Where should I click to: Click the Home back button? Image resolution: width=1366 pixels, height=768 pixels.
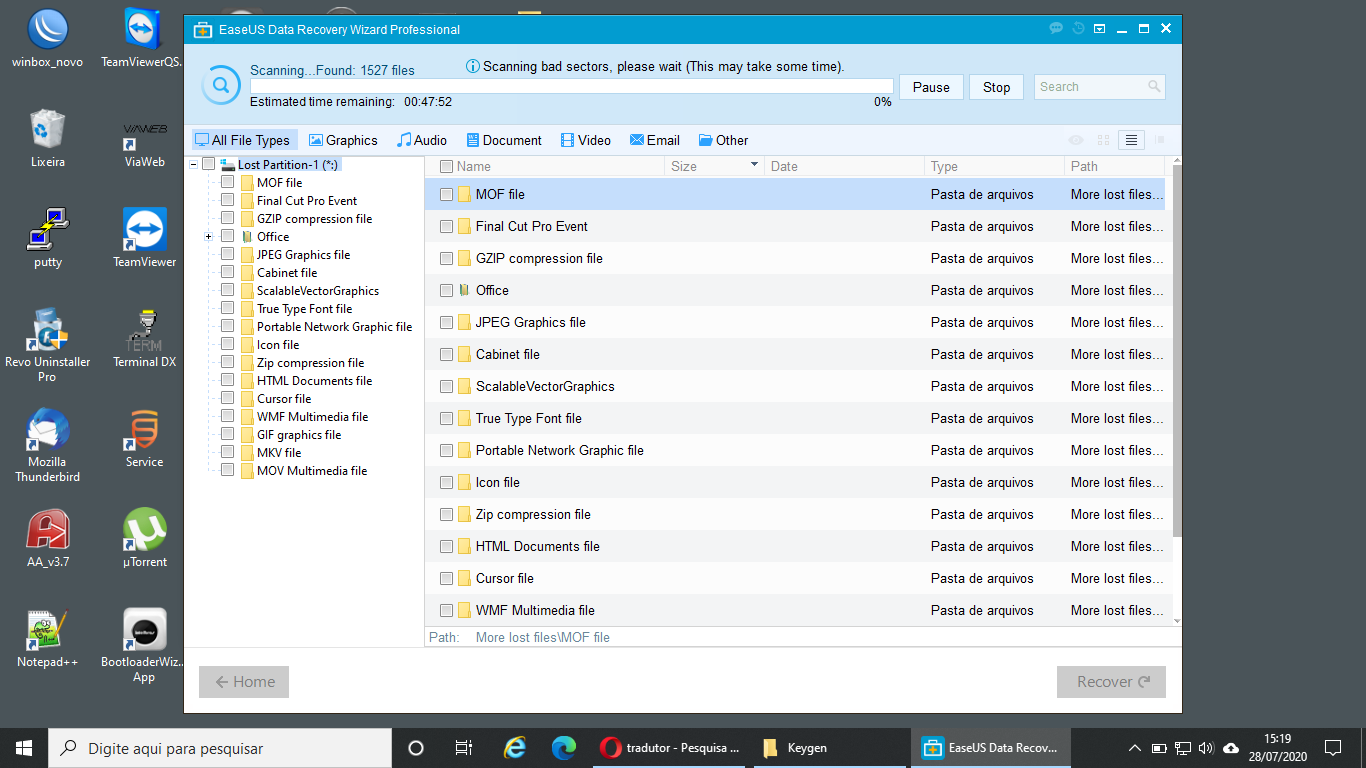pyautogui.click(x=244, y=682)
